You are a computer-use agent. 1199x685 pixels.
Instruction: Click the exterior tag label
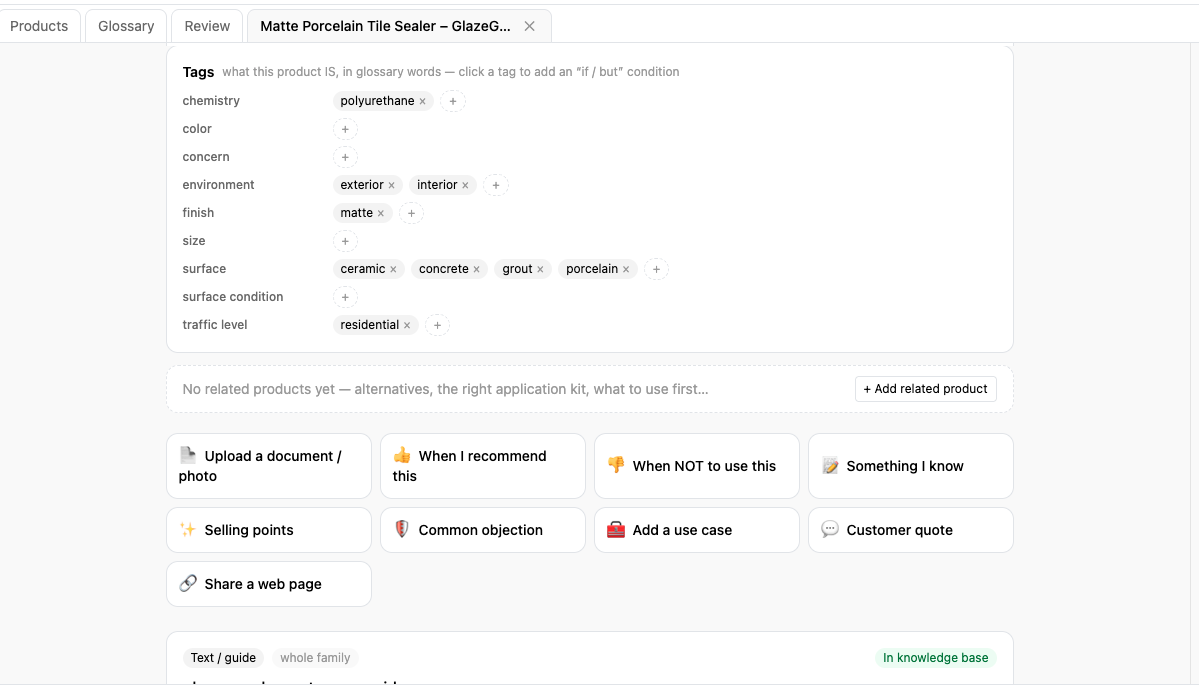click(362, 185)
